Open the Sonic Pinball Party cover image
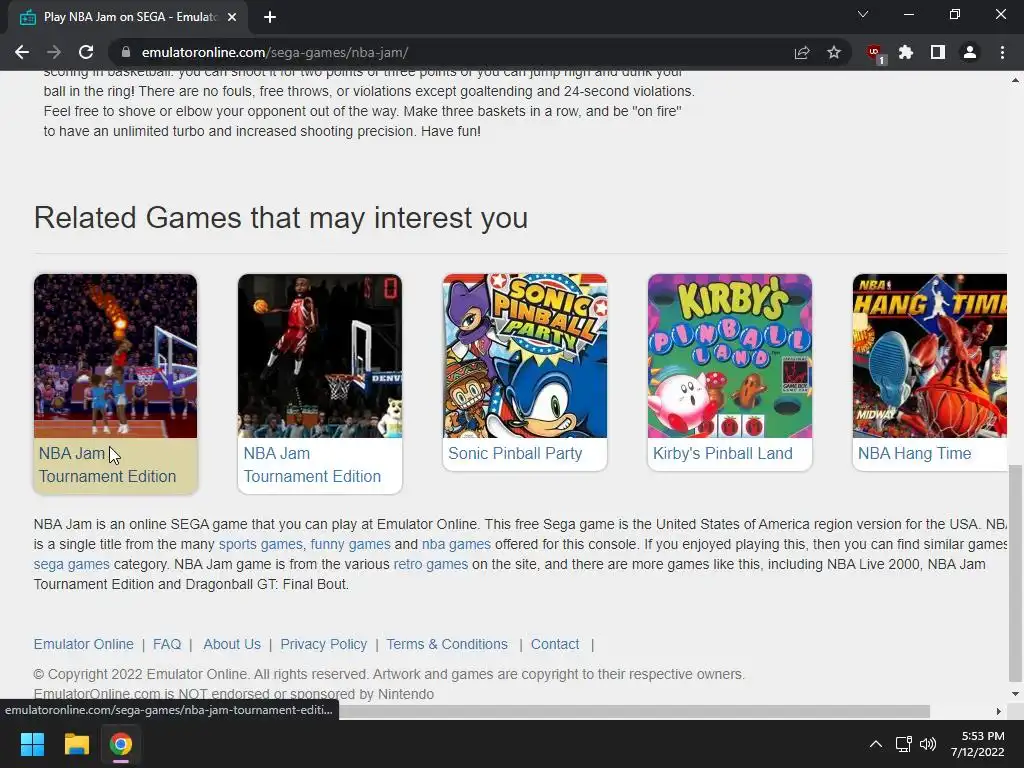Image resolution: width=1024 pixels, height=768 pixels. (x=525, y=356)
